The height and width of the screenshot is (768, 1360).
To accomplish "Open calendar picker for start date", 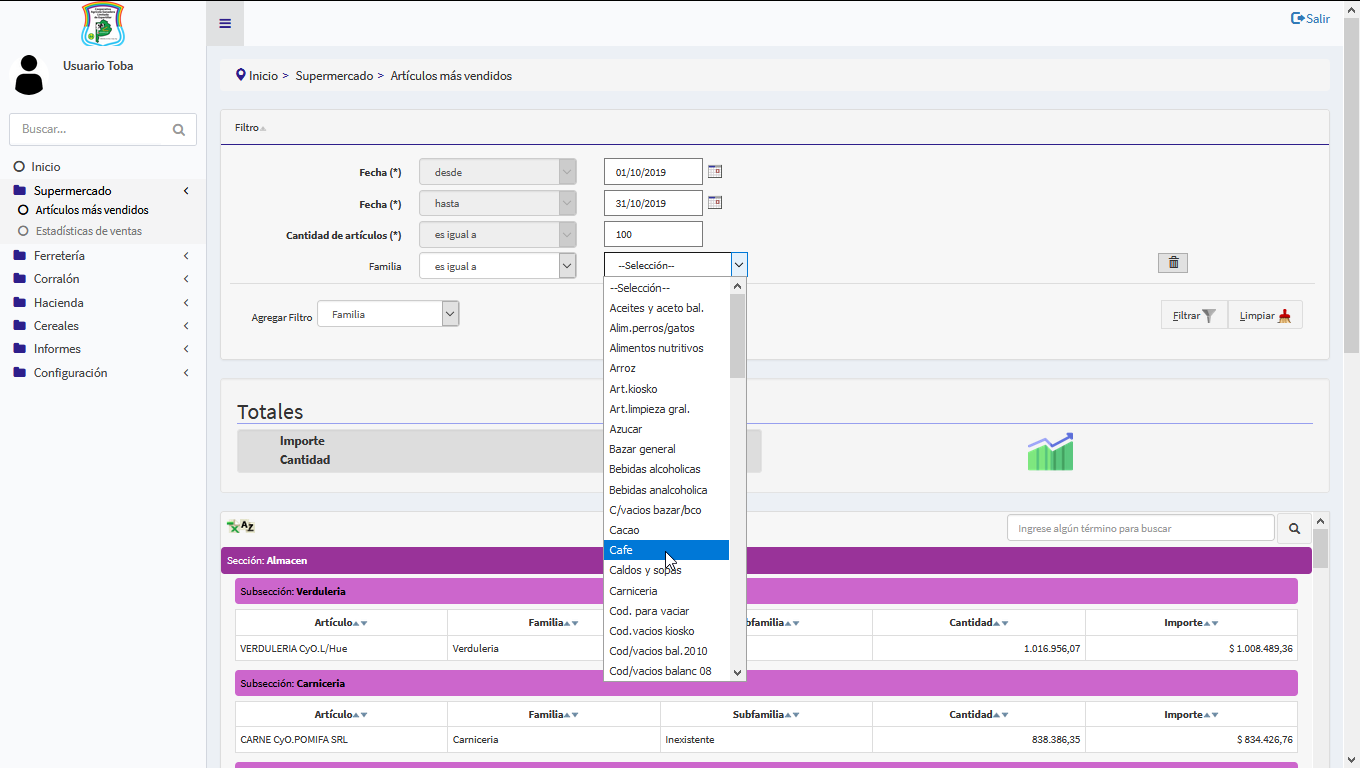I will (x=714, y=172).
